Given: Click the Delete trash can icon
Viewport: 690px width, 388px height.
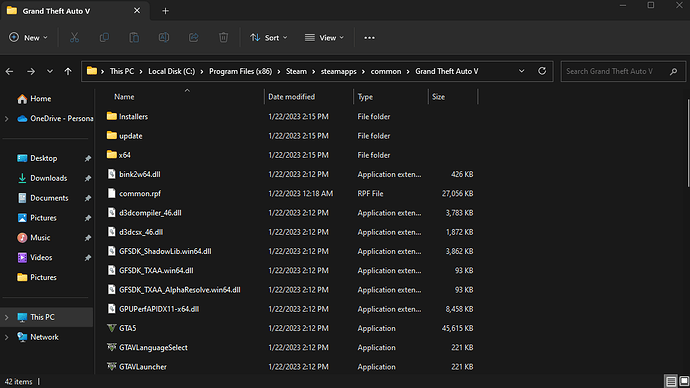Looking at the screenshot, I should (x=224, y=38).
